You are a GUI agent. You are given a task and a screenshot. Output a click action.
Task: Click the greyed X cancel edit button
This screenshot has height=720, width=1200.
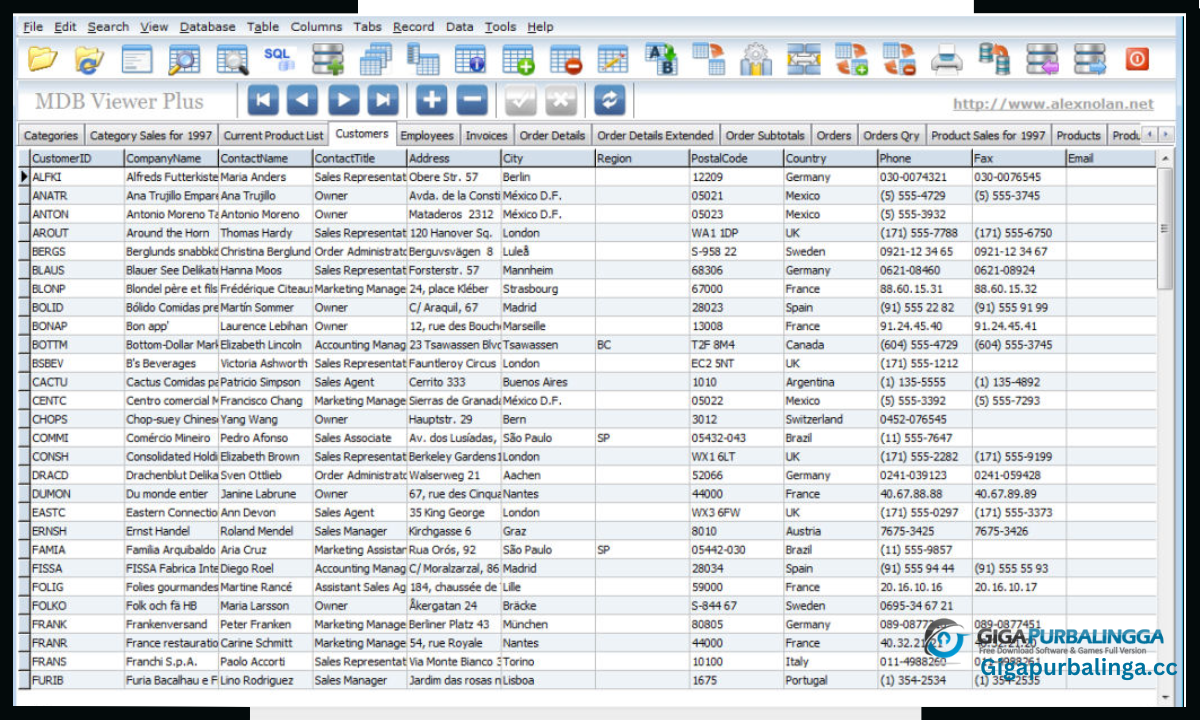click(561, 101)
